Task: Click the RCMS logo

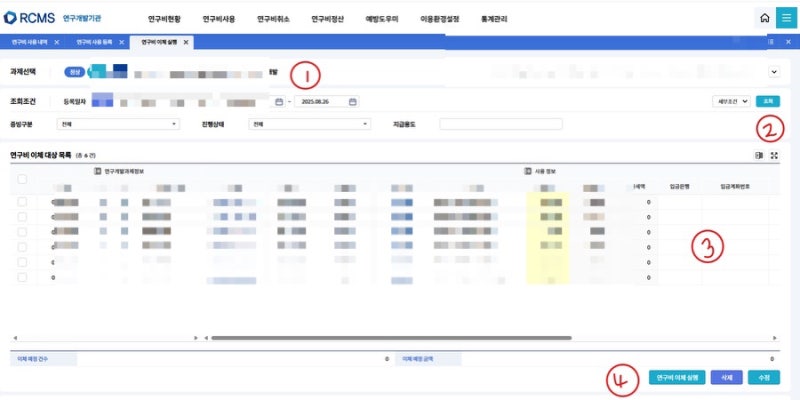Action: point(28,18)
